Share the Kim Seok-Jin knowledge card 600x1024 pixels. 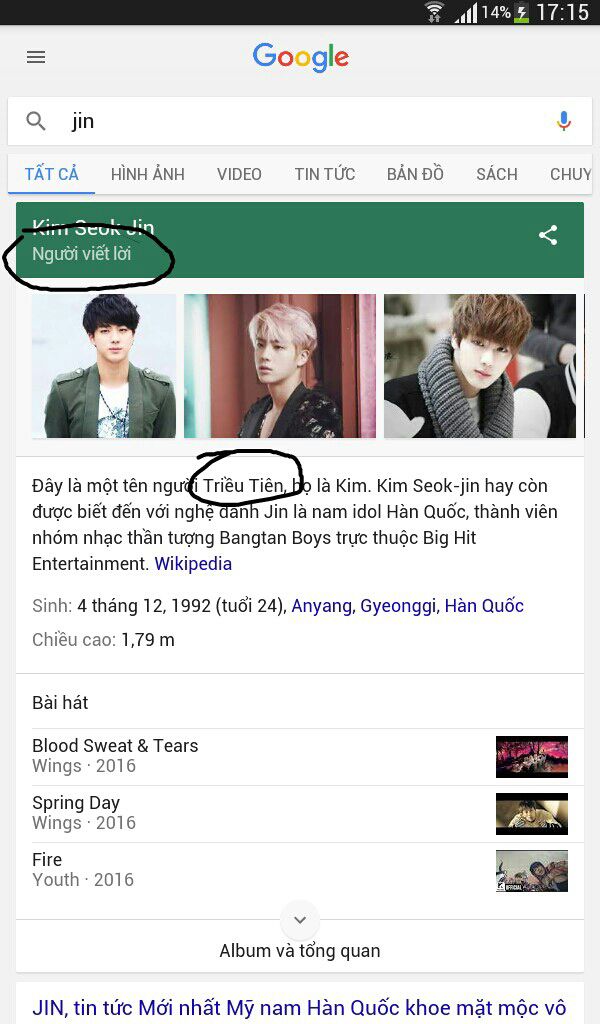click(x=548, y=235)
